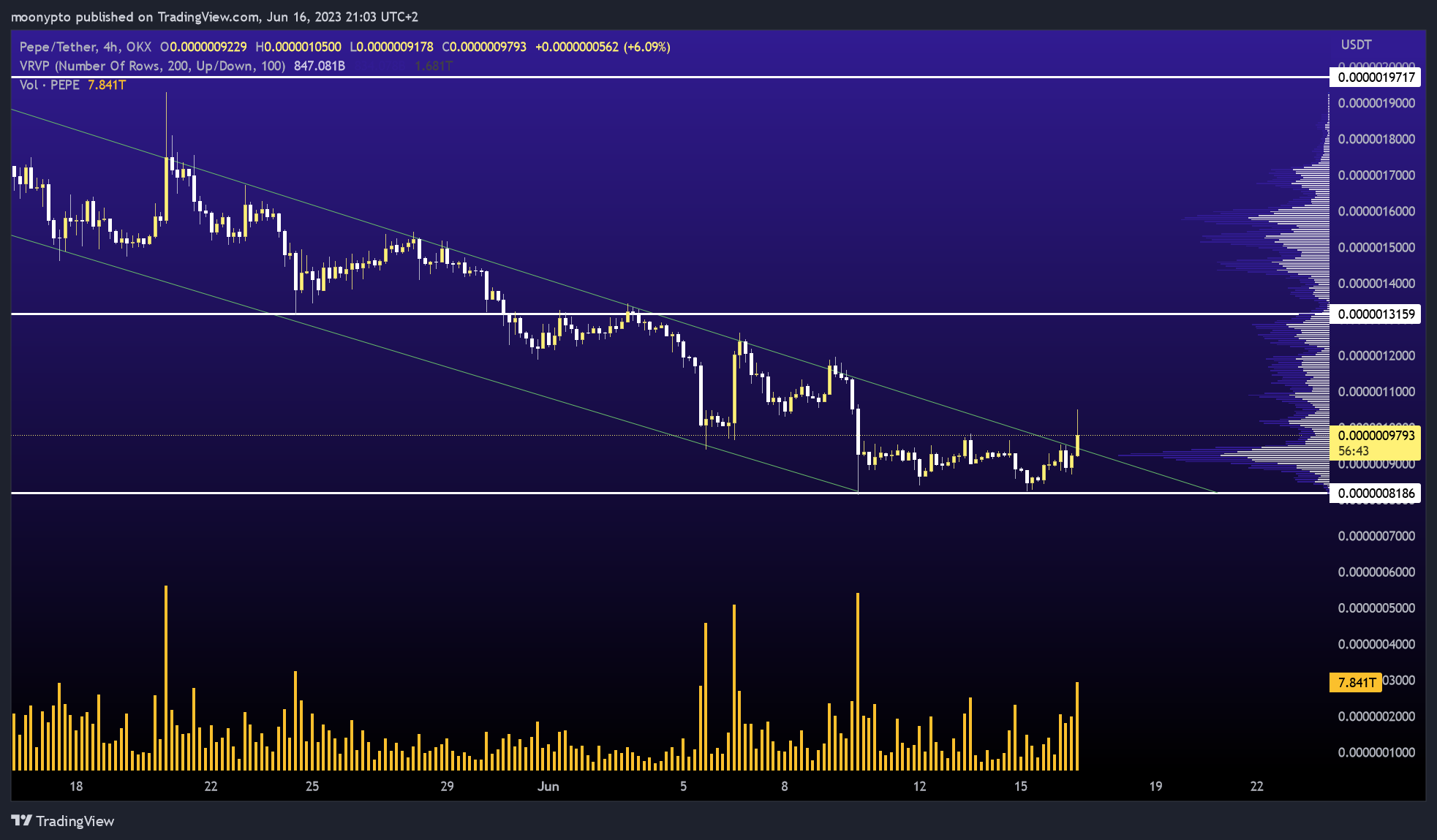Image resolution: width=1437 pixels, height=840 pixels.
Task: Click the 0.0000007000 price axis tick
Action: click(x=1376, y=537)
